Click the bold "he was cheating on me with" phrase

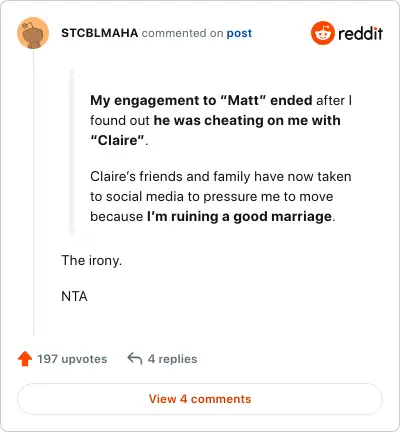(247, 120)
